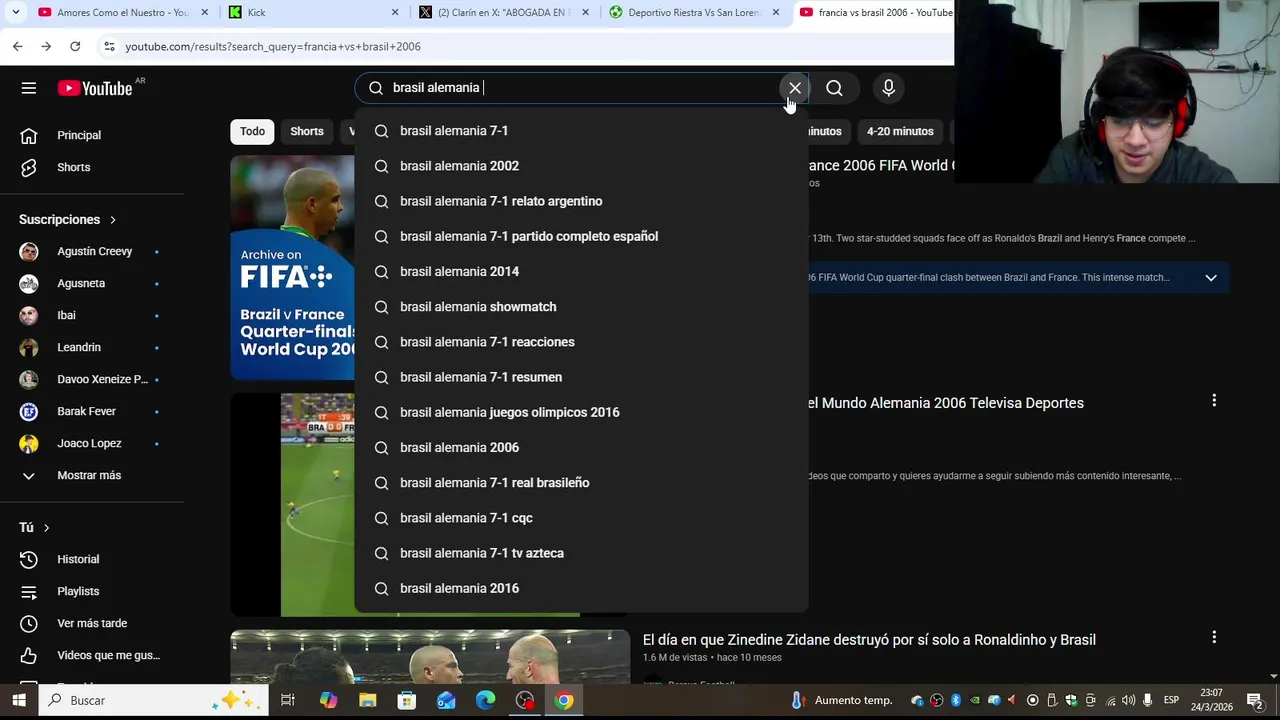Open Windows Start menu

click(x=19, y=700)
